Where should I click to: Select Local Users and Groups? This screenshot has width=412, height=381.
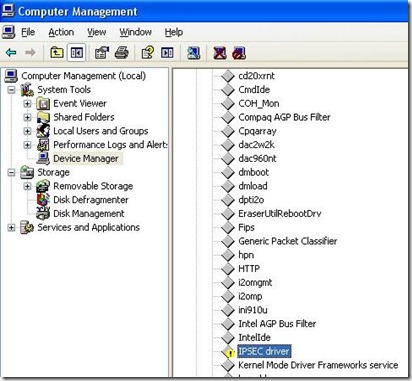[x=101, y=131]
